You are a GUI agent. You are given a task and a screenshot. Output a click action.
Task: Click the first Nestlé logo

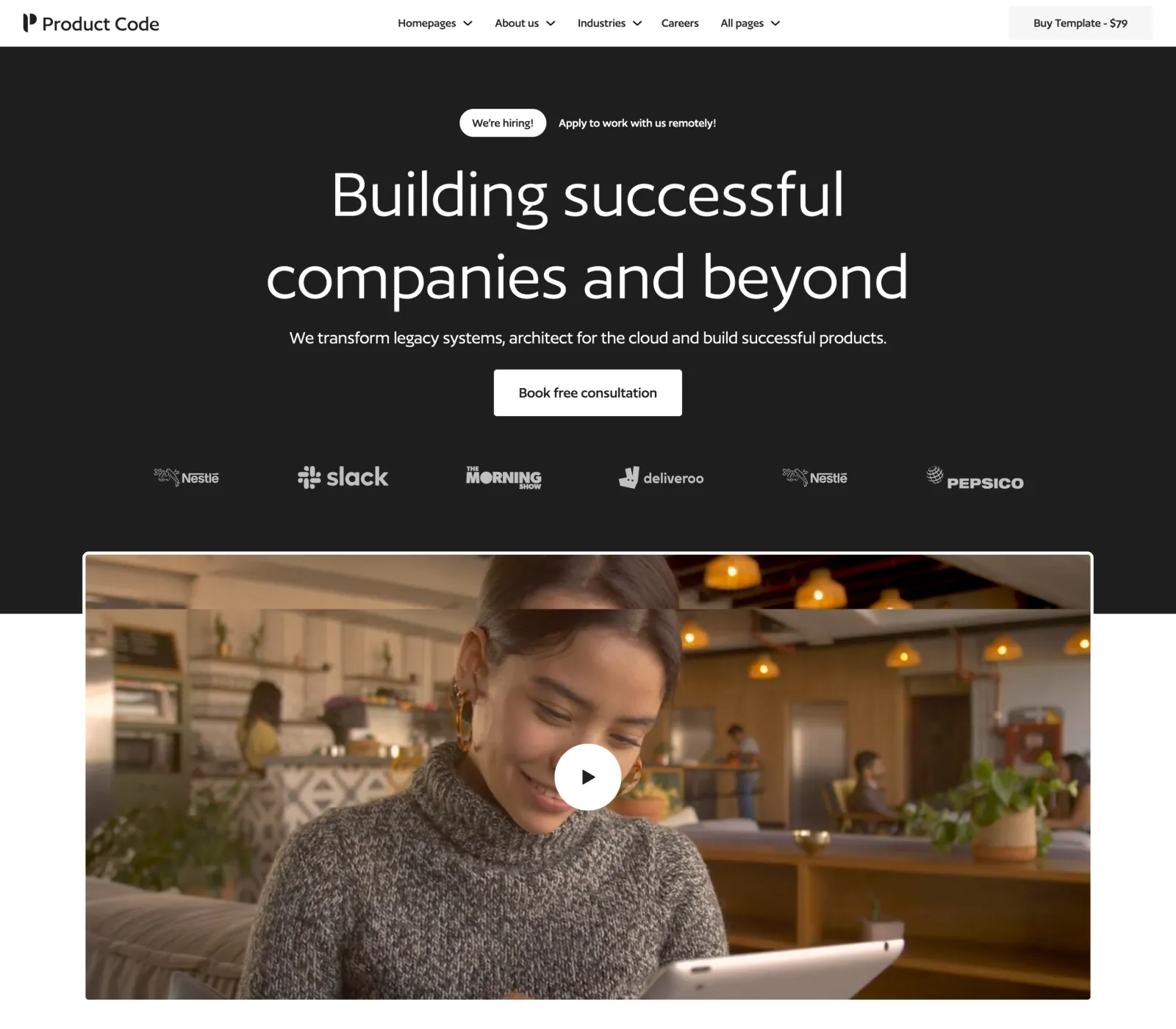pyautogui.click(x=186, y=478)
